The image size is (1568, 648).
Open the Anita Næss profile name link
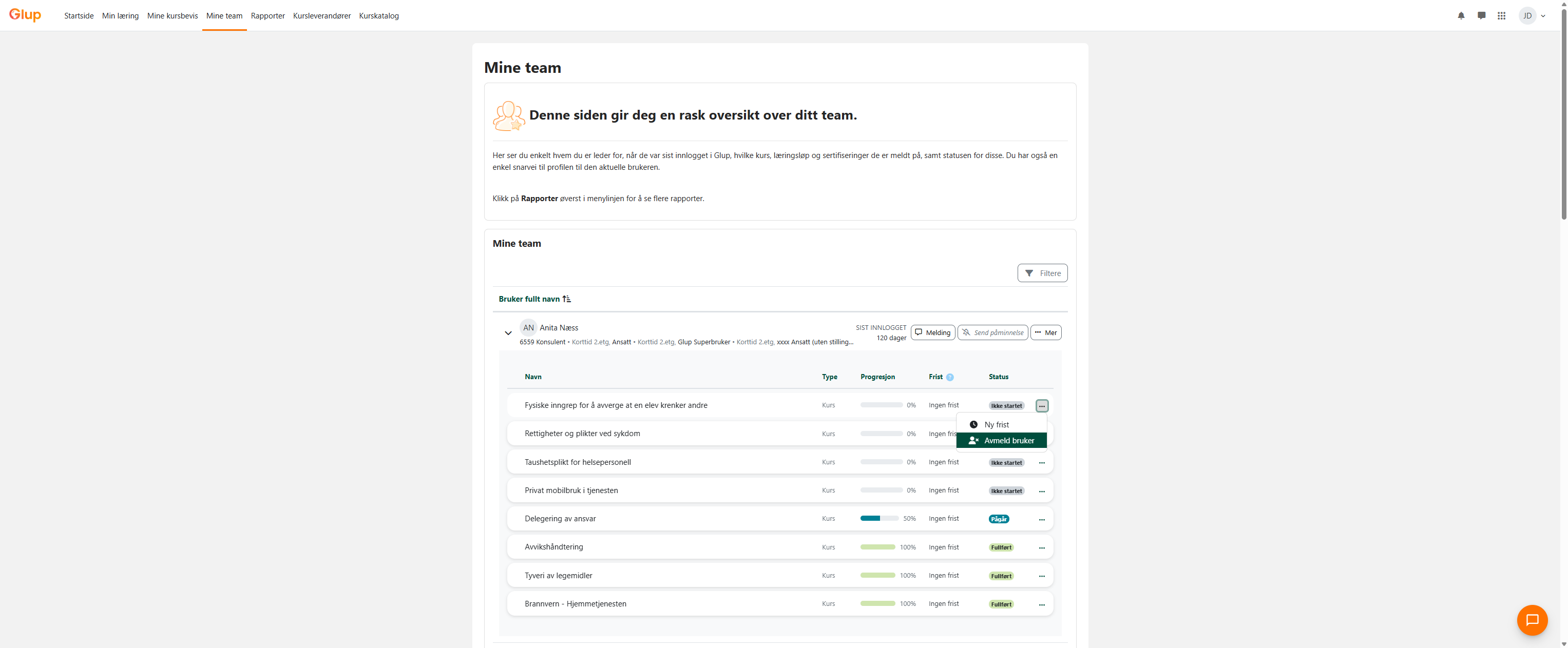point(558,327)
